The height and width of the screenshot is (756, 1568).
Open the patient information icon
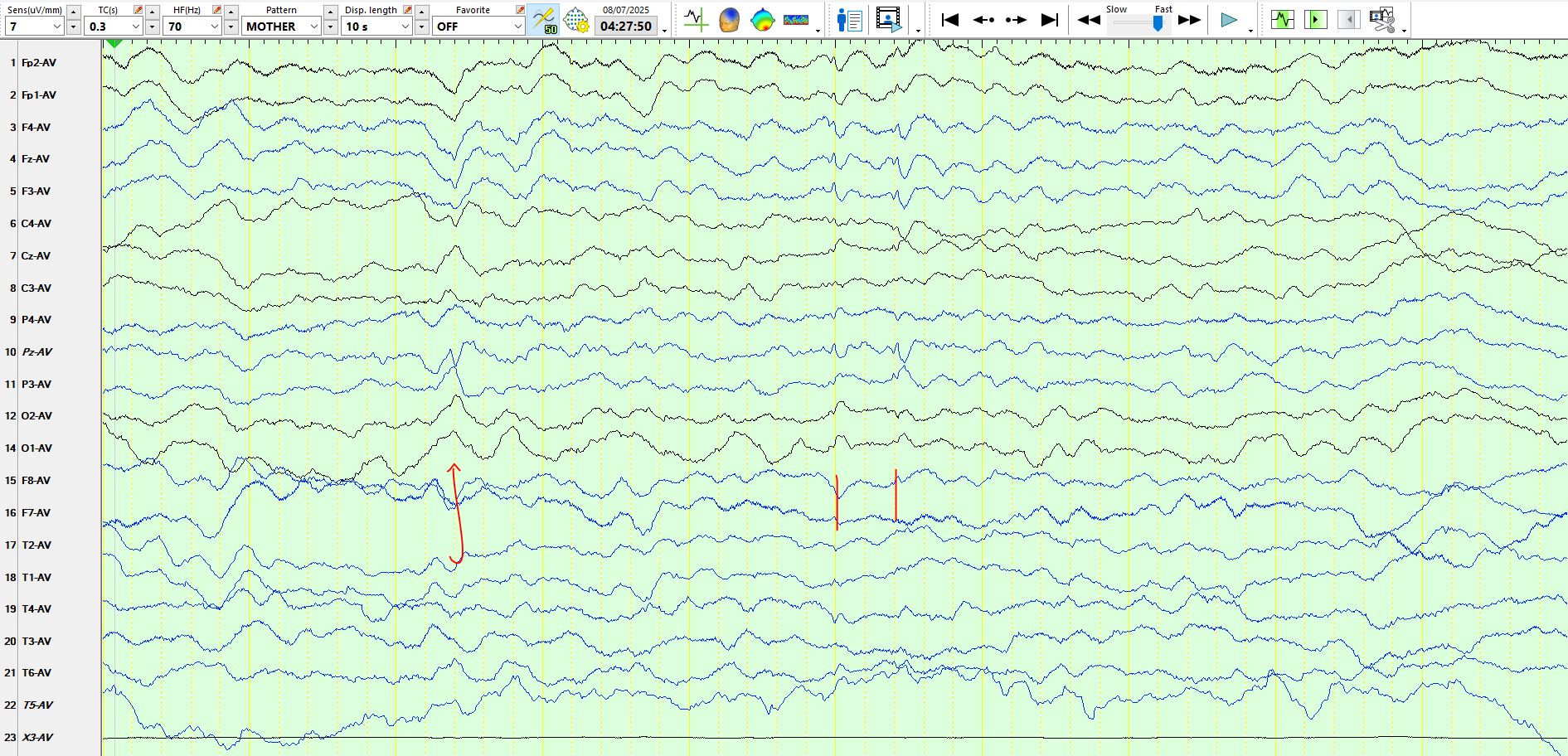coord(849,20)
